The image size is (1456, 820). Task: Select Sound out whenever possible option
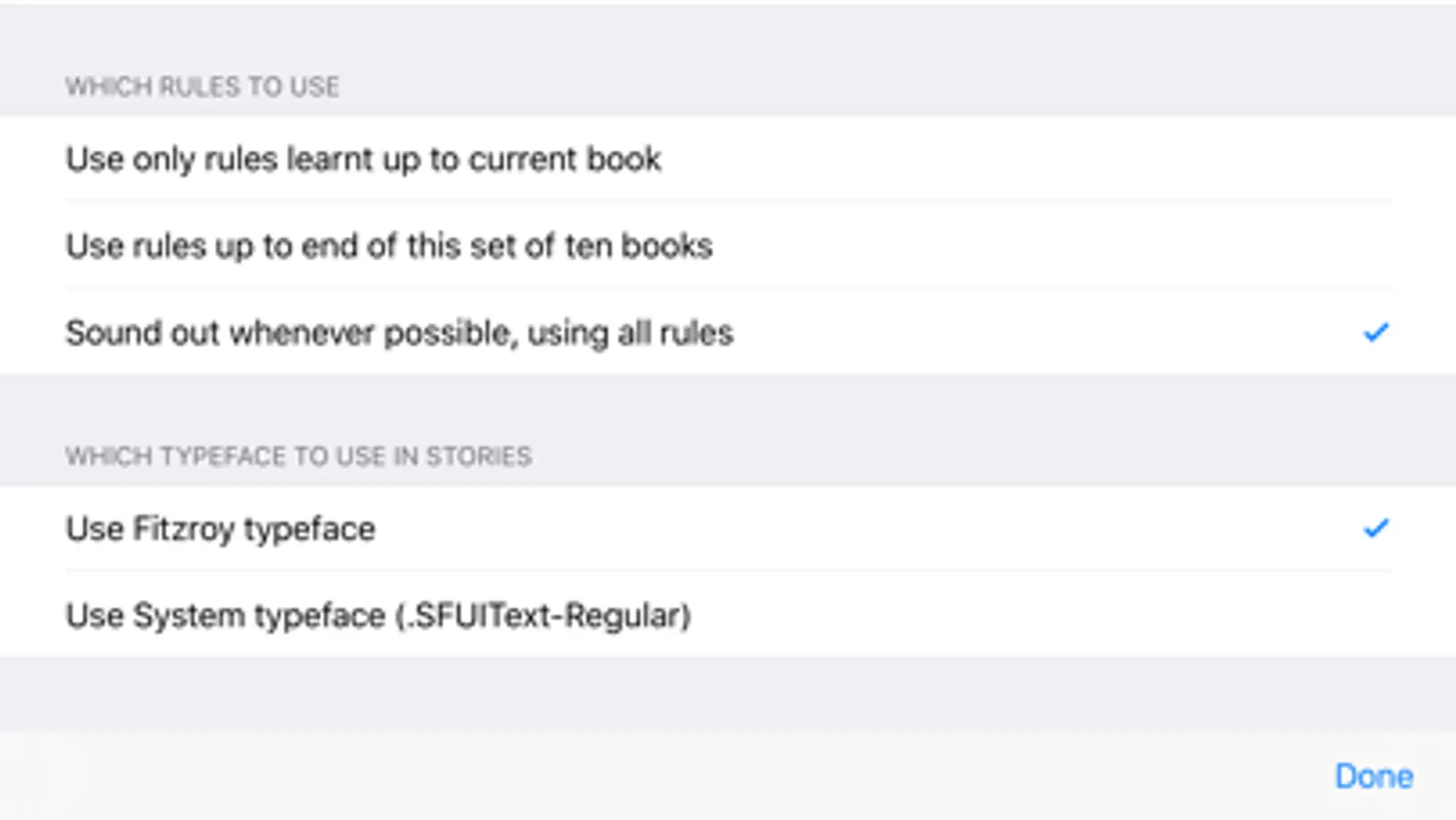point(399,333)
